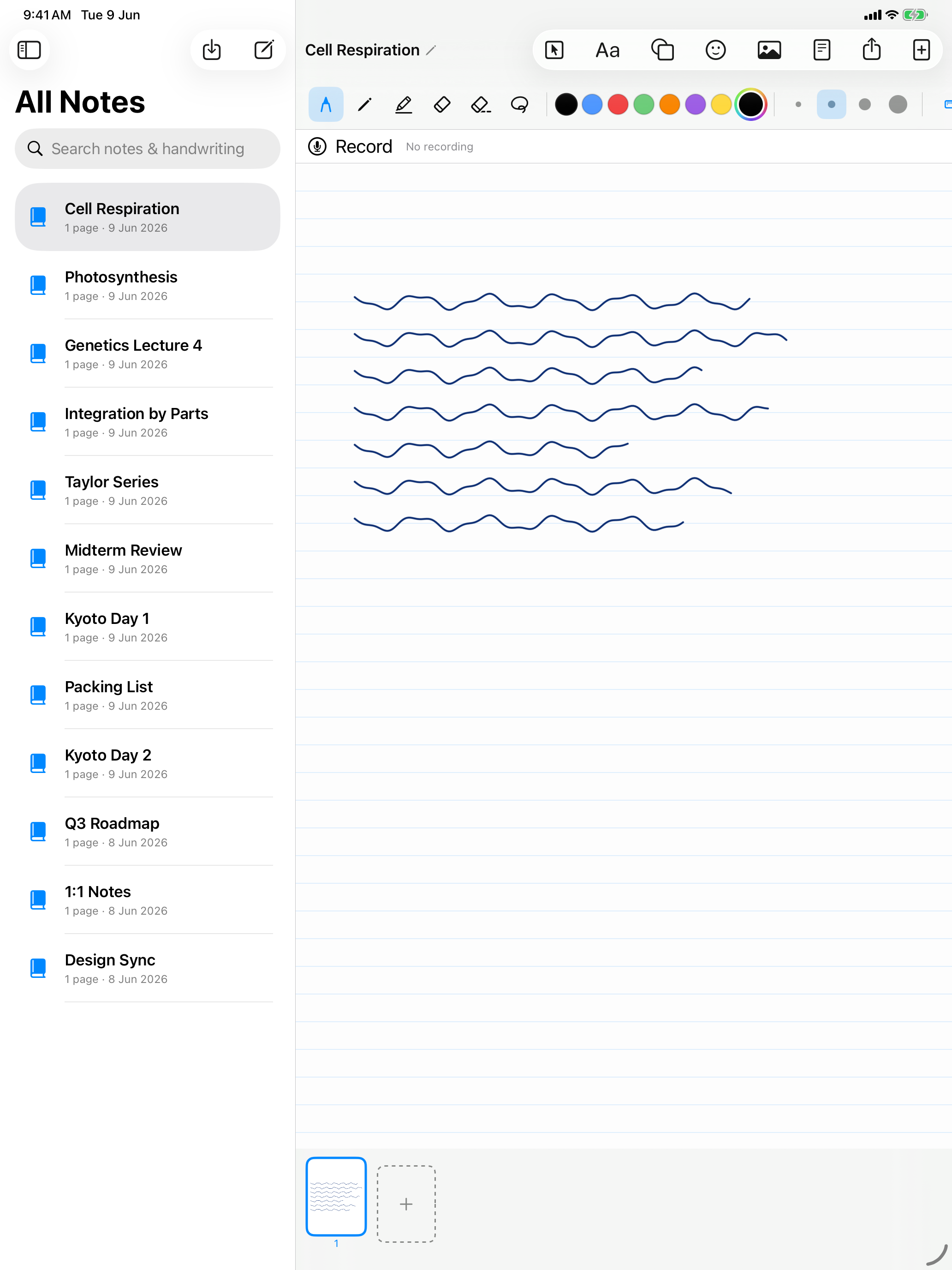Choose the thickest stroke size dot
This screenshot has width=952, height=1270.
coord(898,104)
